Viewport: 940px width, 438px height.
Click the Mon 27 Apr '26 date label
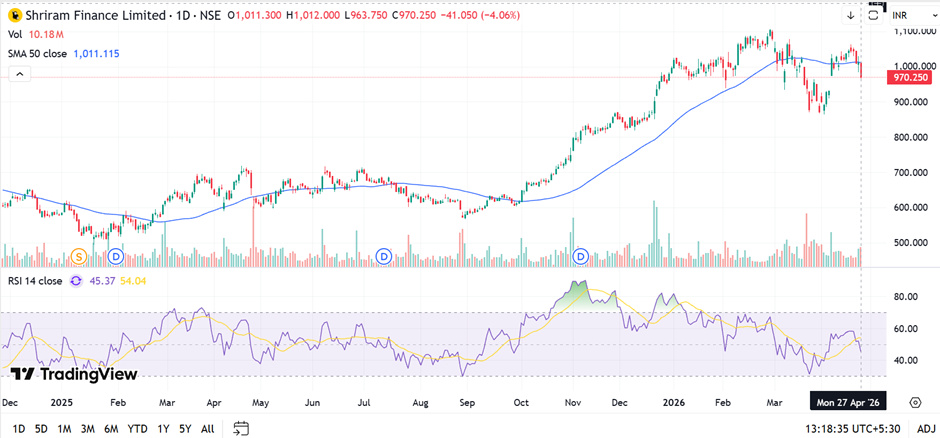point(848,402)
